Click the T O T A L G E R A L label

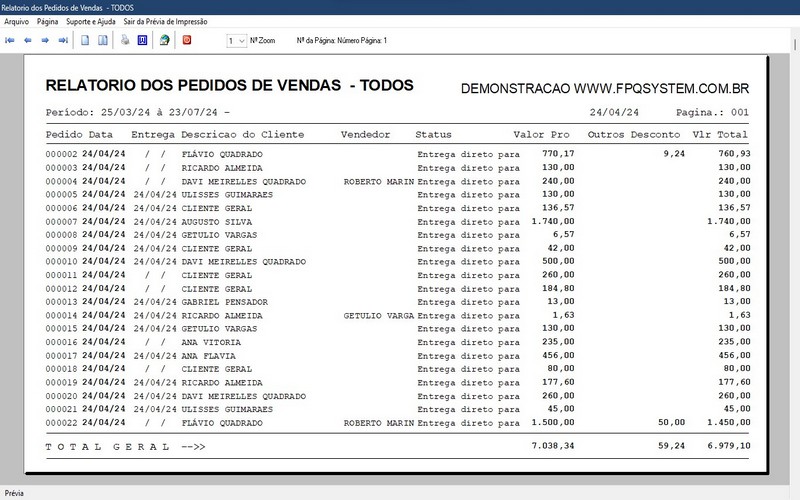pos(107,447)
